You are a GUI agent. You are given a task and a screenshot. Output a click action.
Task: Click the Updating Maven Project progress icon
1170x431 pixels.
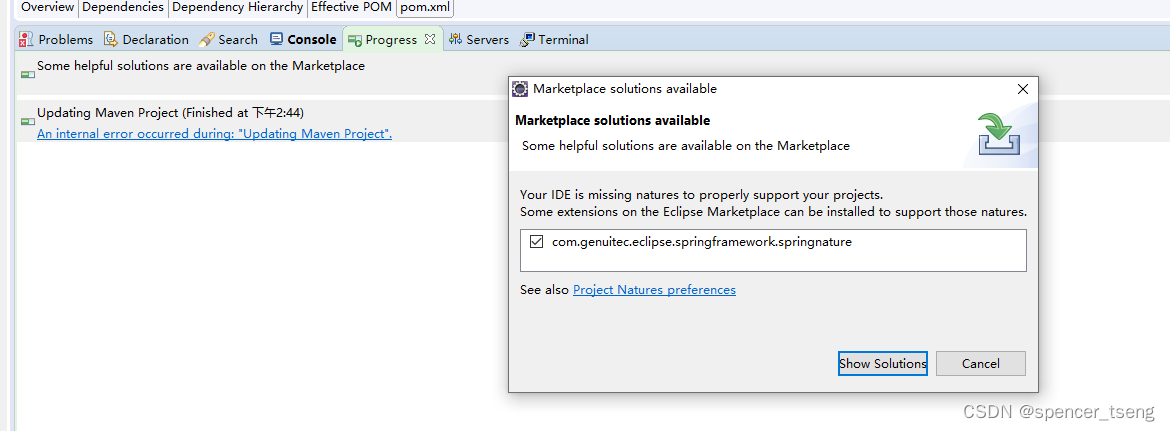(28, 121)
